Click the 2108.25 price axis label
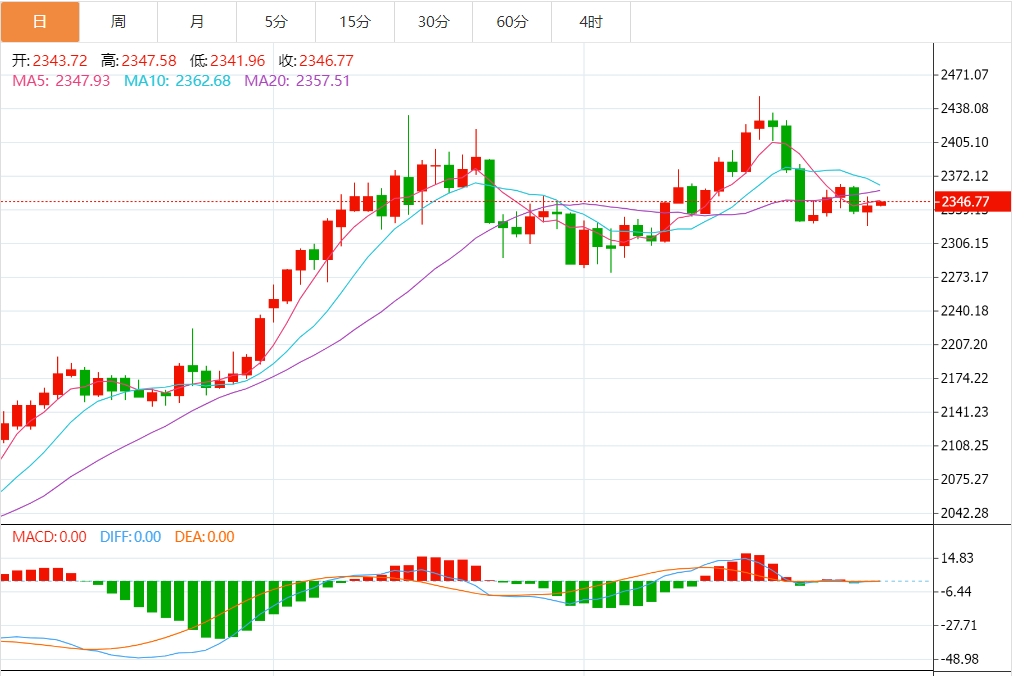 [965, 445]
